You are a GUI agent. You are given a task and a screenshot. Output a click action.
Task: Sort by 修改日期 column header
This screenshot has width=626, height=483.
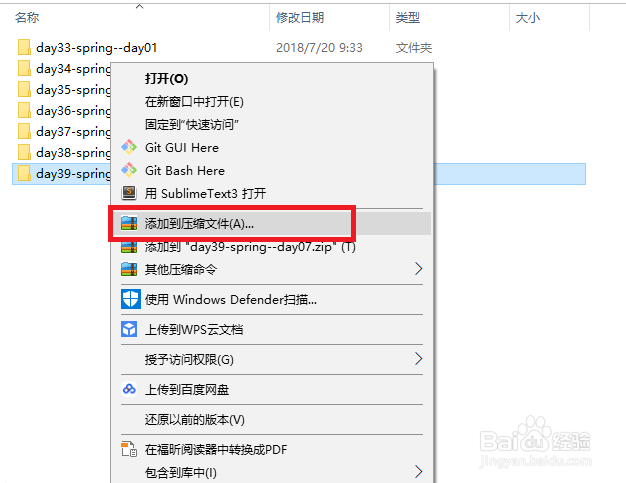[300, 18]
